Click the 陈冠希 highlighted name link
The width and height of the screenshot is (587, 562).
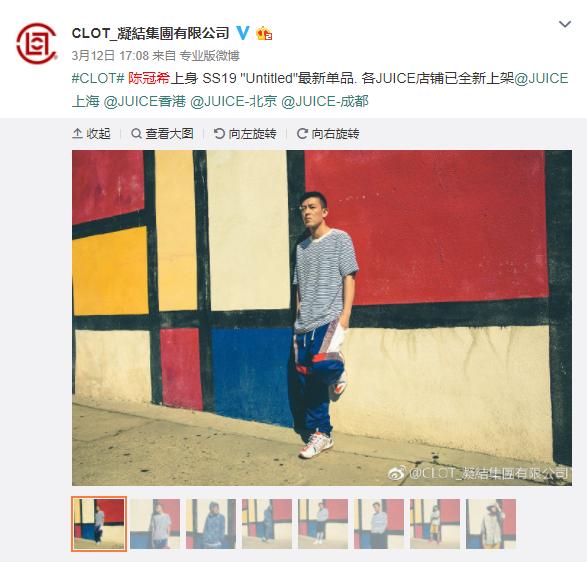point(149,79)
